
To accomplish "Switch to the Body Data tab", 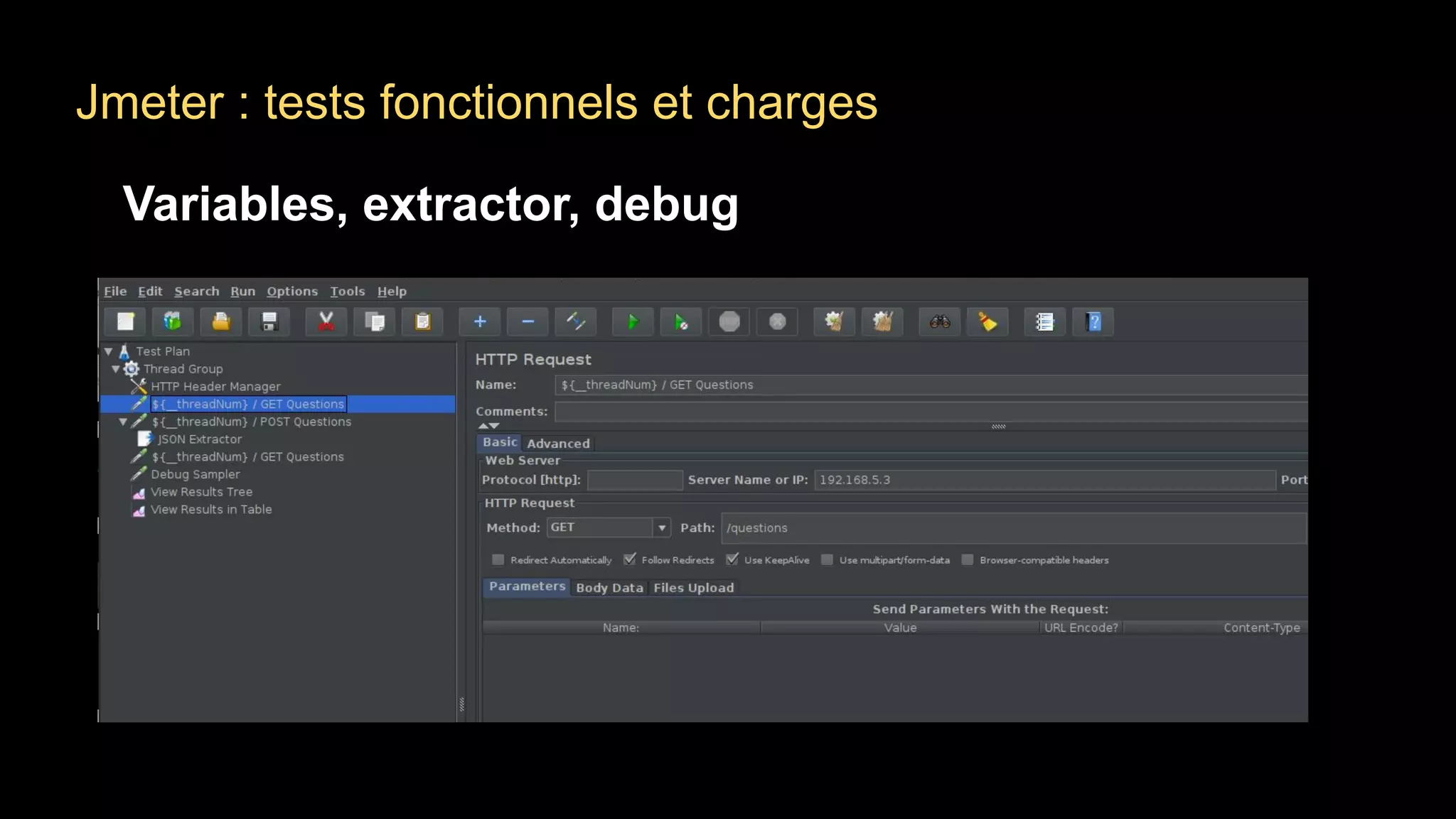I will coord(609,588).
